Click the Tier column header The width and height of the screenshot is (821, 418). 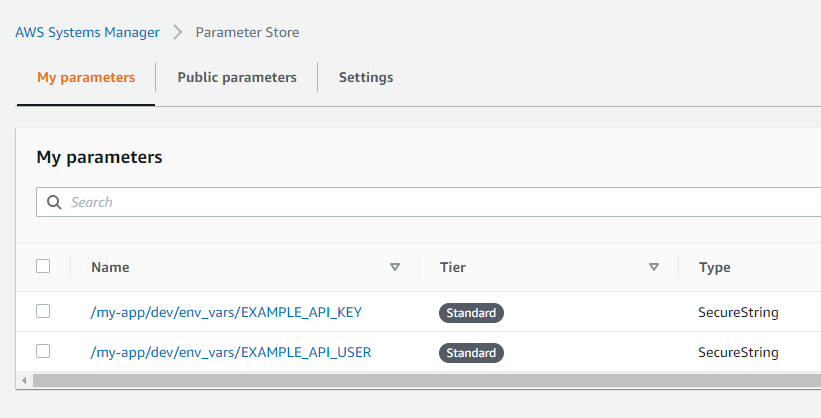pyautogui.click(x=453, y=267)
